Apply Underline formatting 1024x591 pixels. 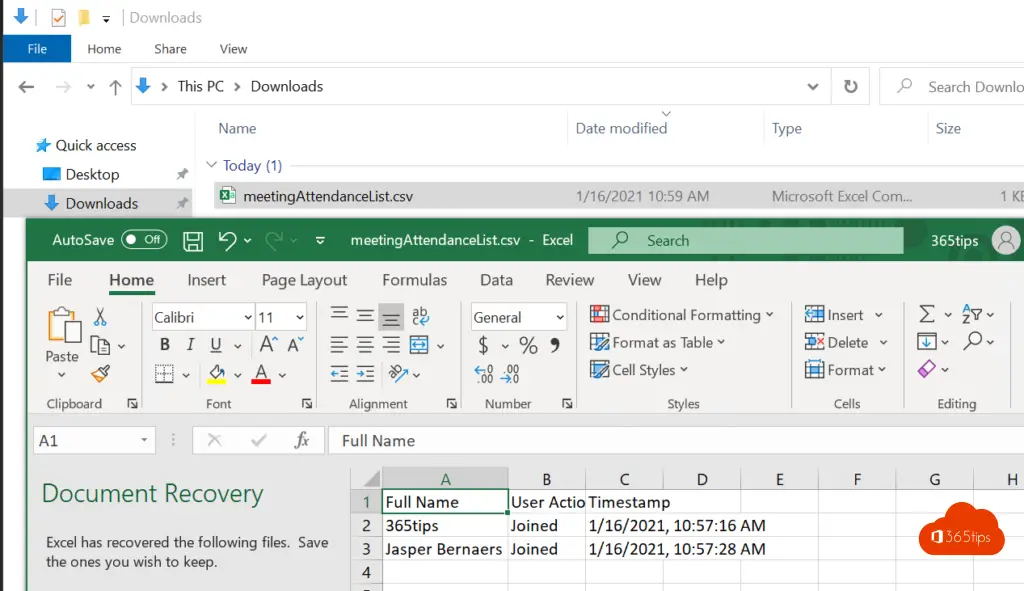[x=216, y=344]
